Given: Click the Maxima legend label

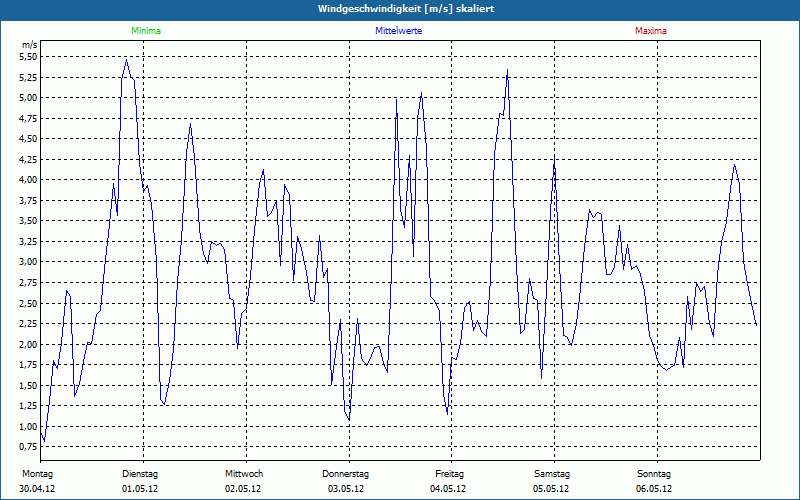Looking at the screenshot, I should click(x=651, y=31).
